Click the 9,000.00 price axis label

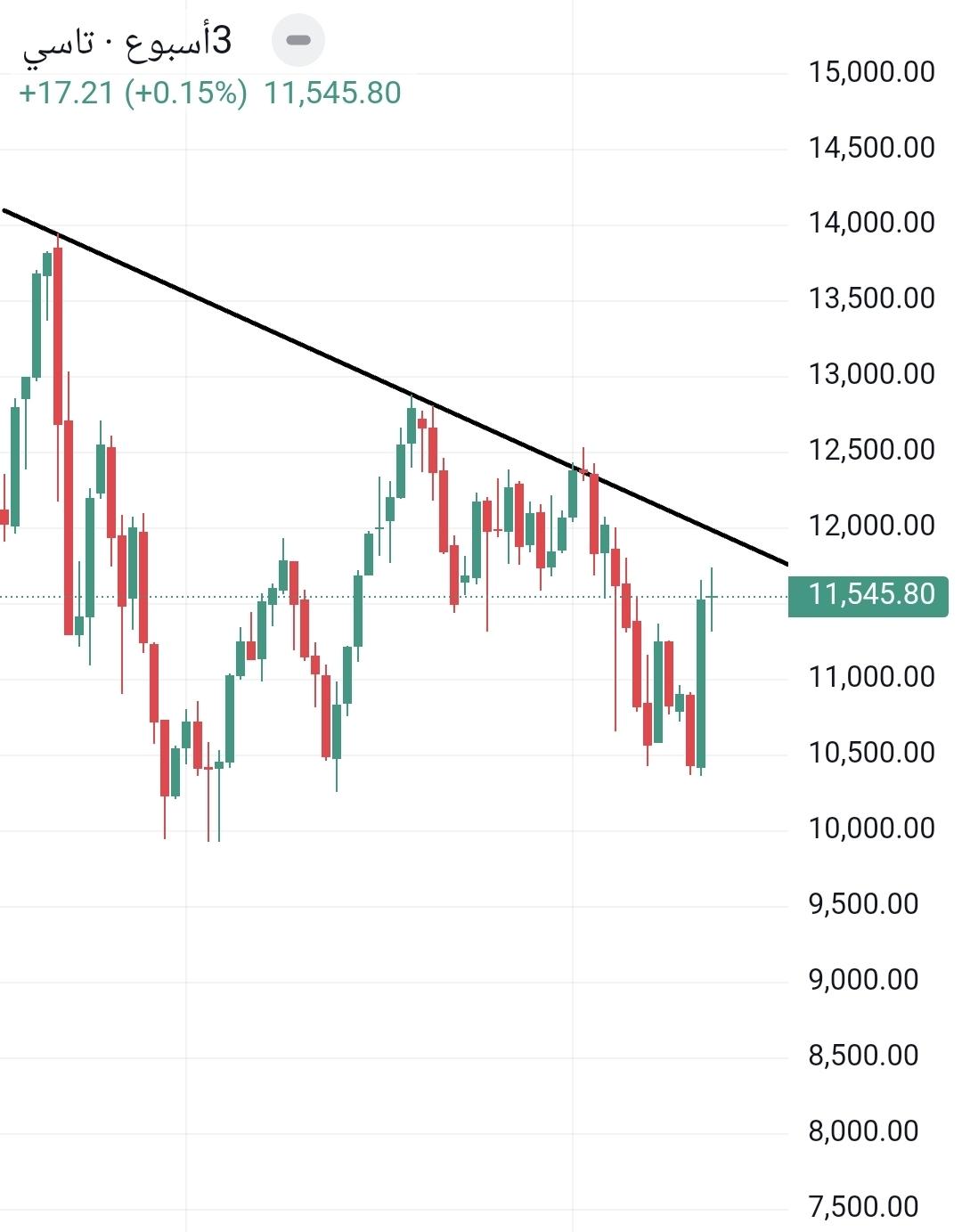pyautogui.click(x=862, y=980)
